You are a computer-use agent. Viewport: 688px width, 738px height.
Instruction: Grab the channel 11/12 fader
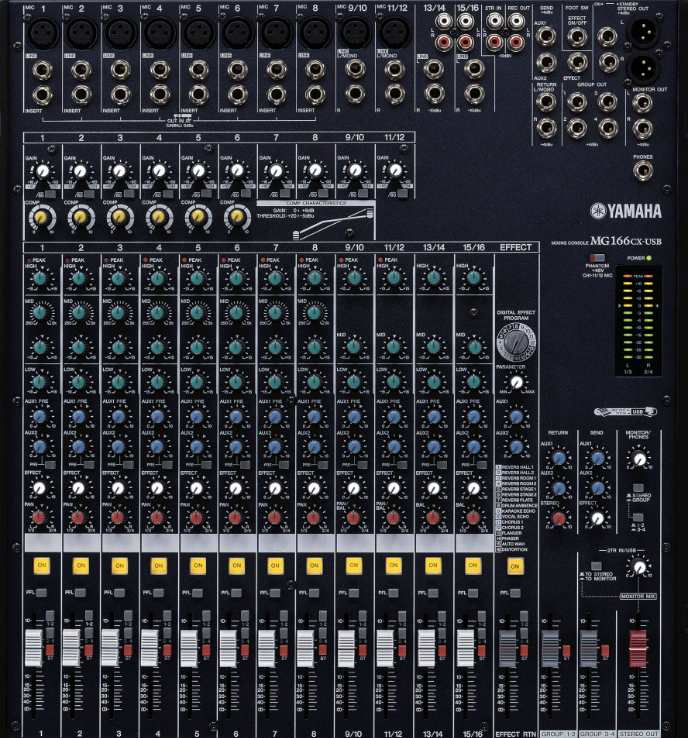(x=385, y=647)
